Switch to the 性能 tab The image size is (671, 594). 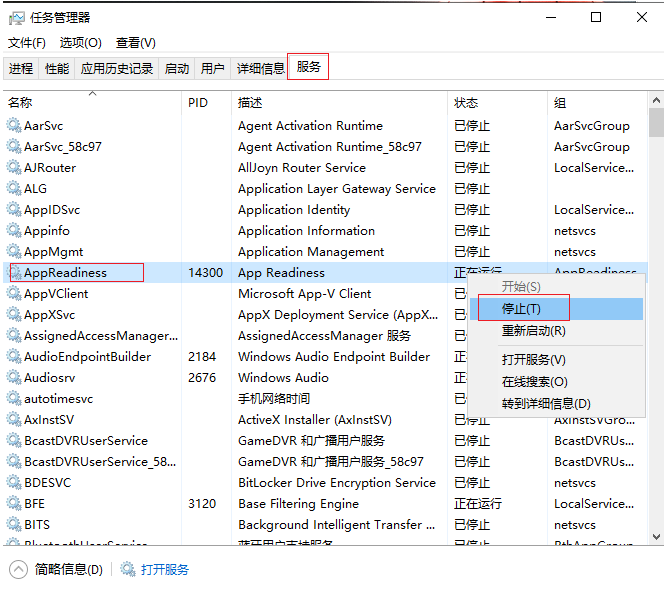(57, 68)
